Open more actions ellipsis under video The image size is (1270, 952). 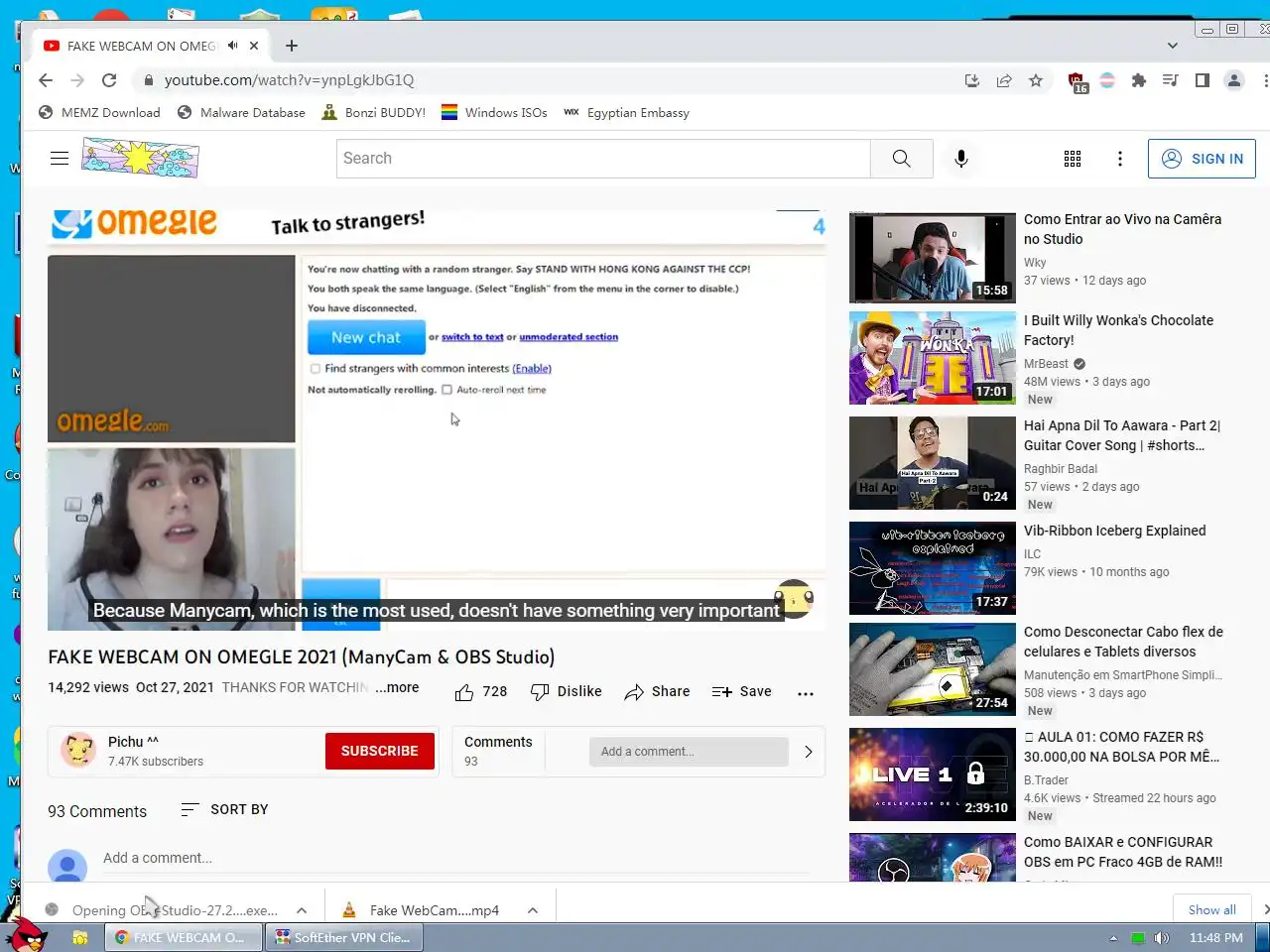coord(806,693)
